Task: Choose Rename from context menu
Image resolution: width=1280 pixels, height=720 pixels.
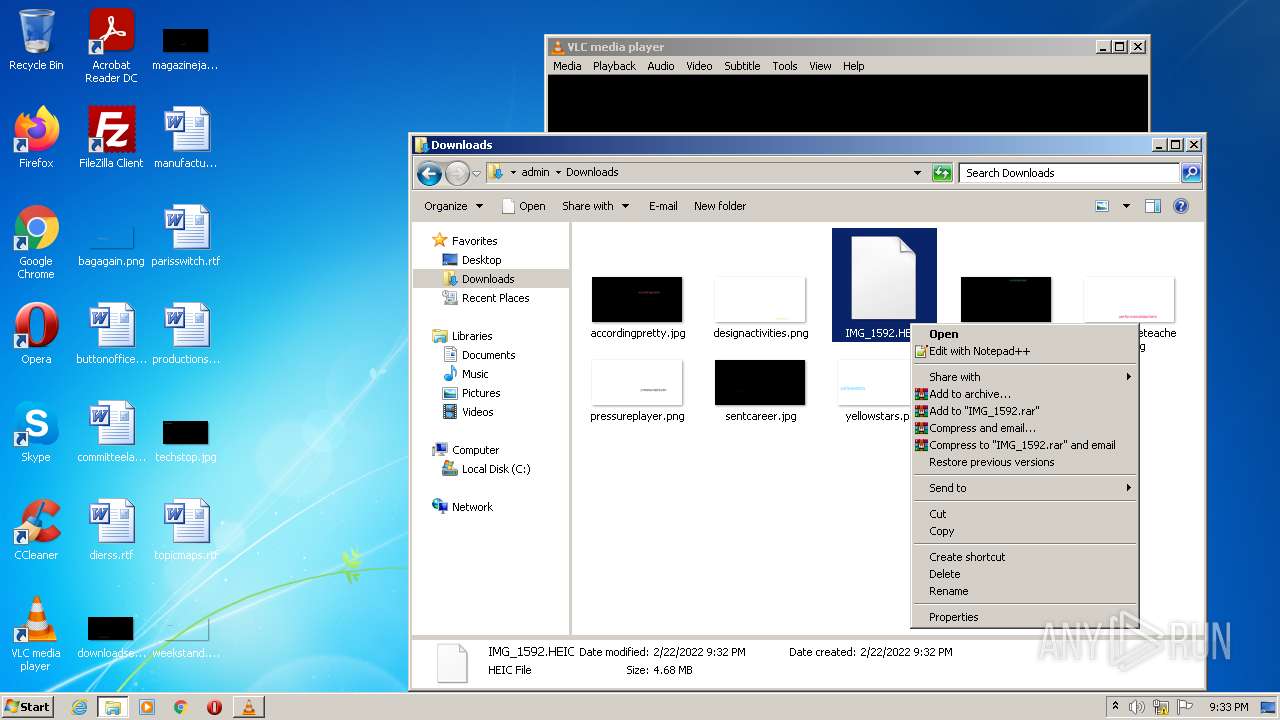Action: click(x=1024, y=591)
